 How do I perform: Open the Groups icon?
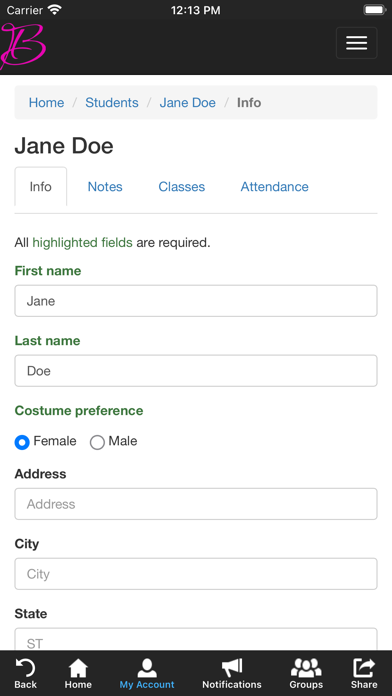(x=306, y=668)
